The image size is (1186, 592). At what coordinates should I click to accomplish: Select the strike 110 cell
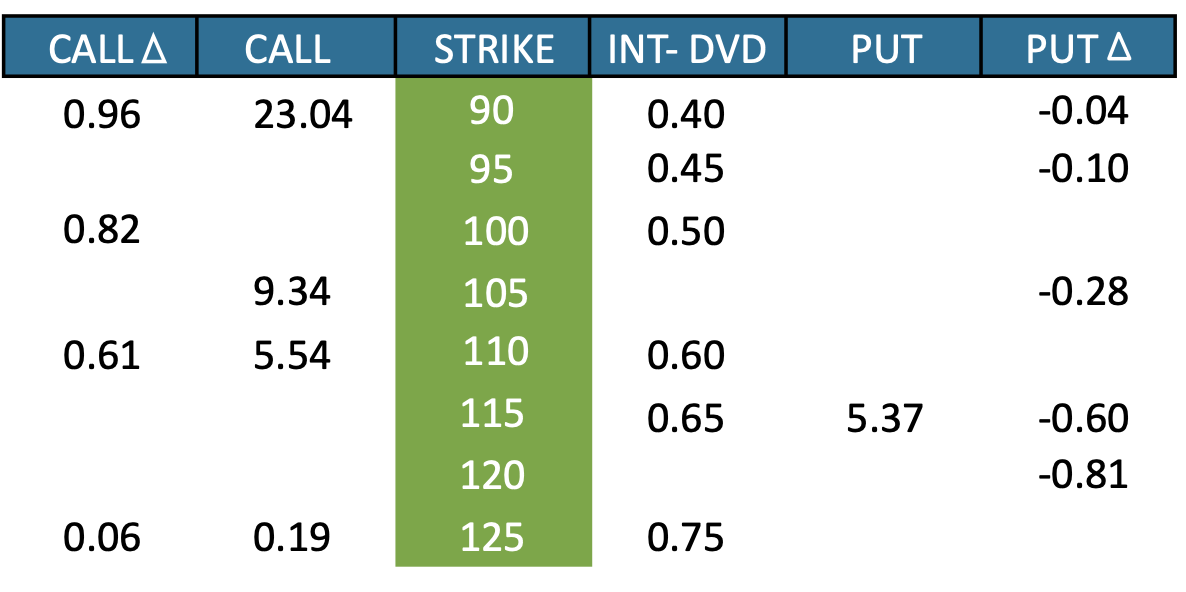click(x=493, y=353)
